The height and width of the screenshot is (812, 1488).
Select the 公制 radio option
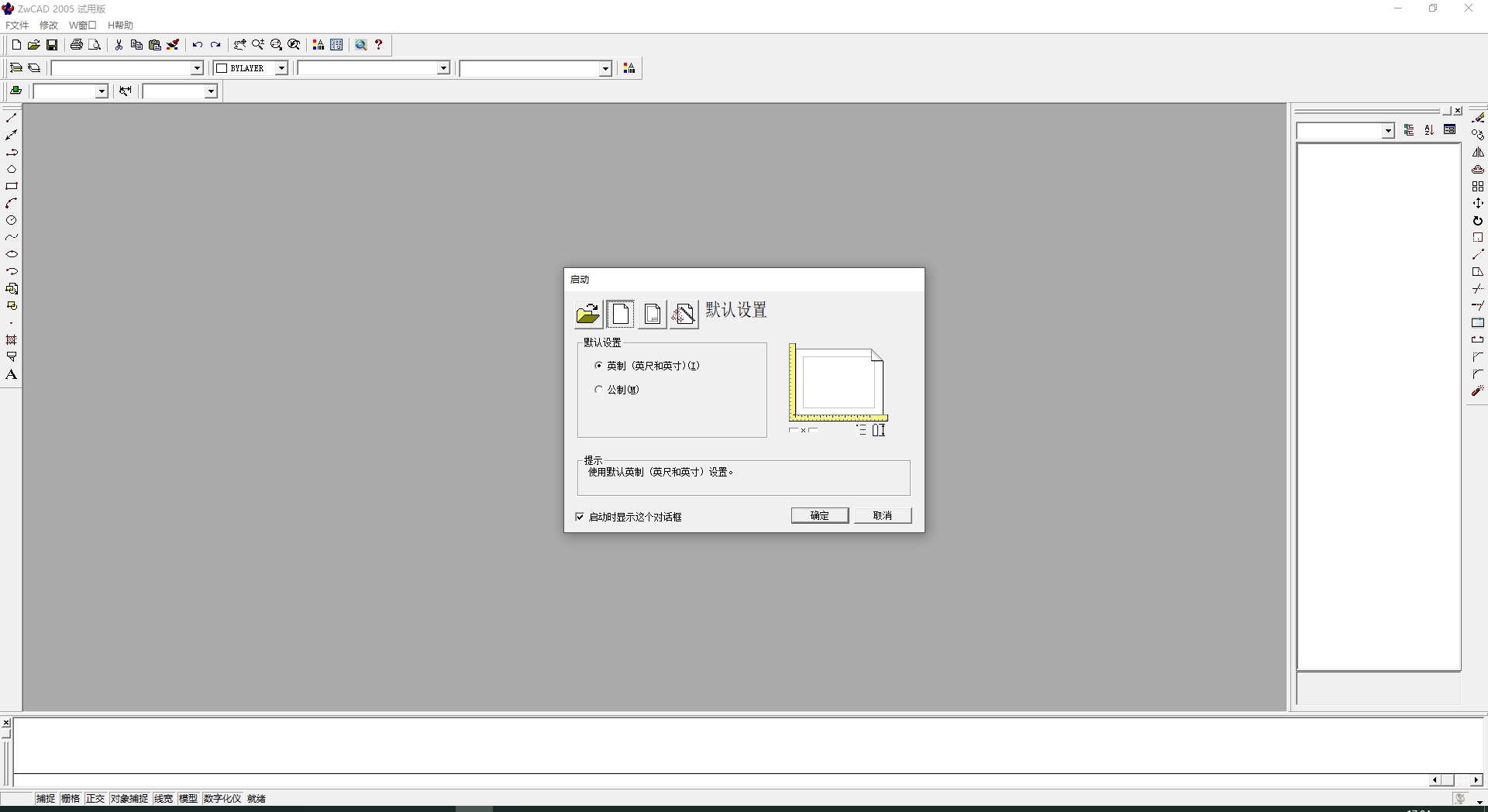pos(598,390)
